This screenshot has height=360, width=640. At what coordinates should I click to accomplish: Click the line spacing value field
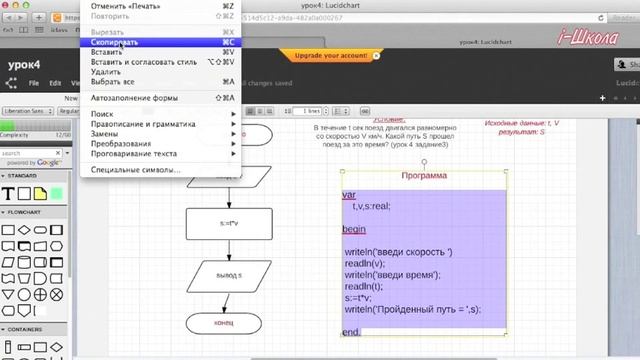(x=308, y=111)
